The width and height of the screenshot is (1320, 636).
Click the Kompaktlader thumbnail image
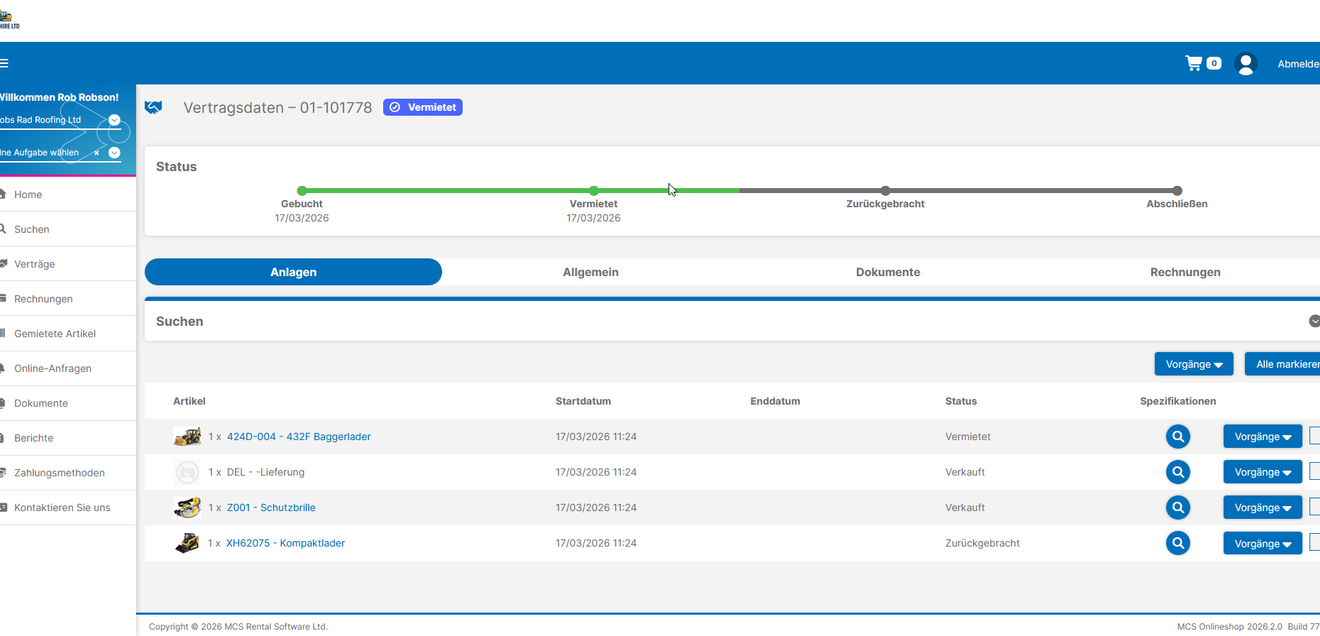pyautogui.click(x=187, y=543)
